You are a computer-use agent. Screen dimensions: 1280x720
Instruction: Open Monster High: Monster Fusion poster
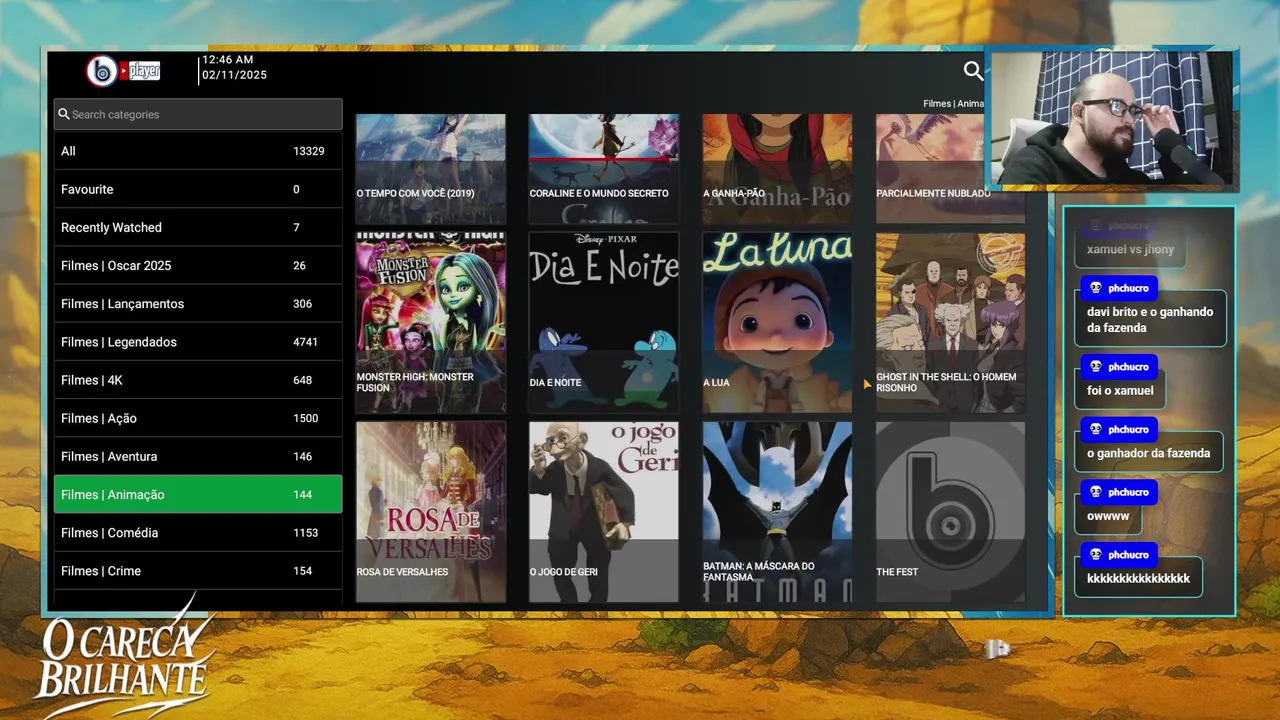pos(431,322)
